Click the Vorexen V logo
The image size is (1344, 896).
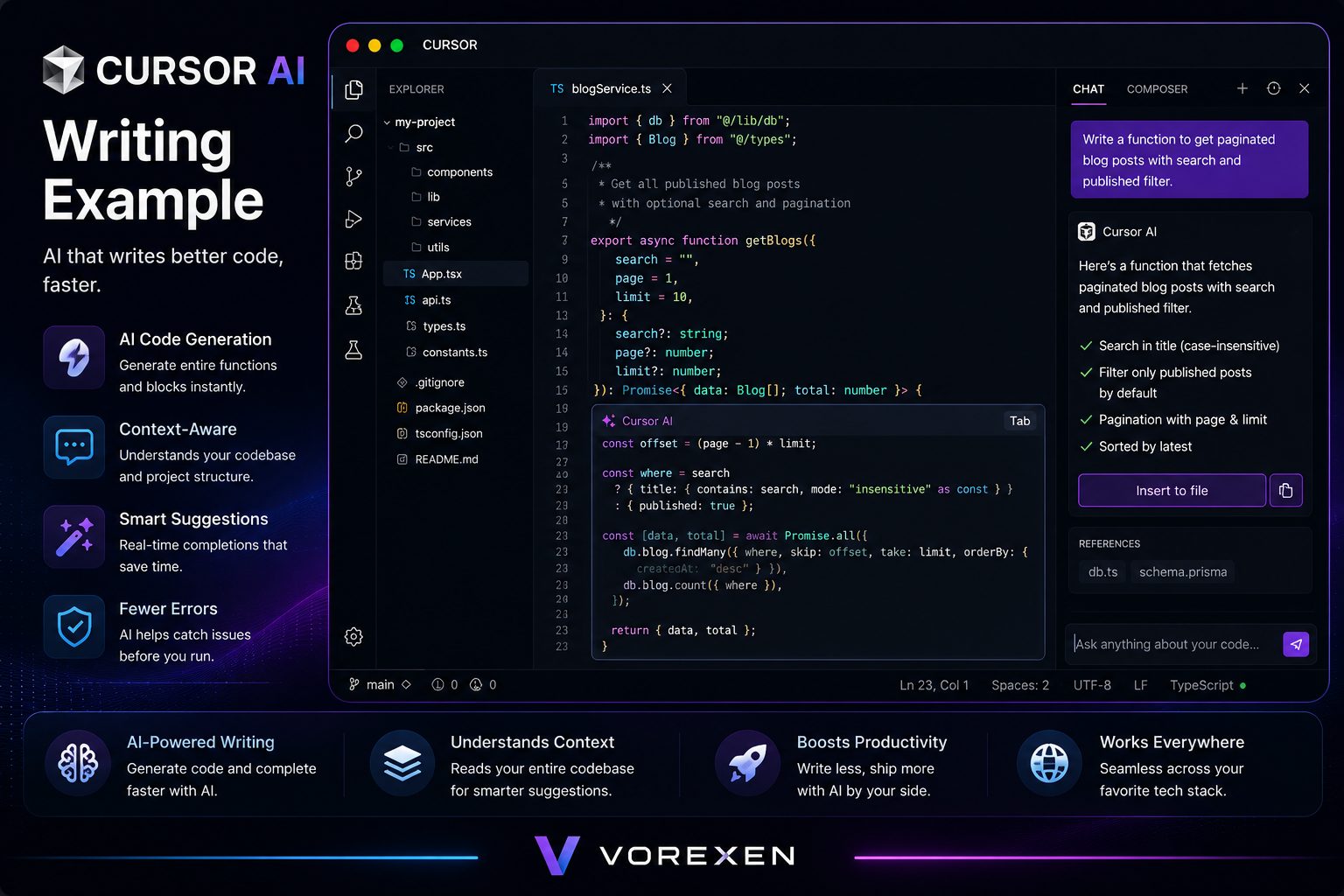(557, 855)
